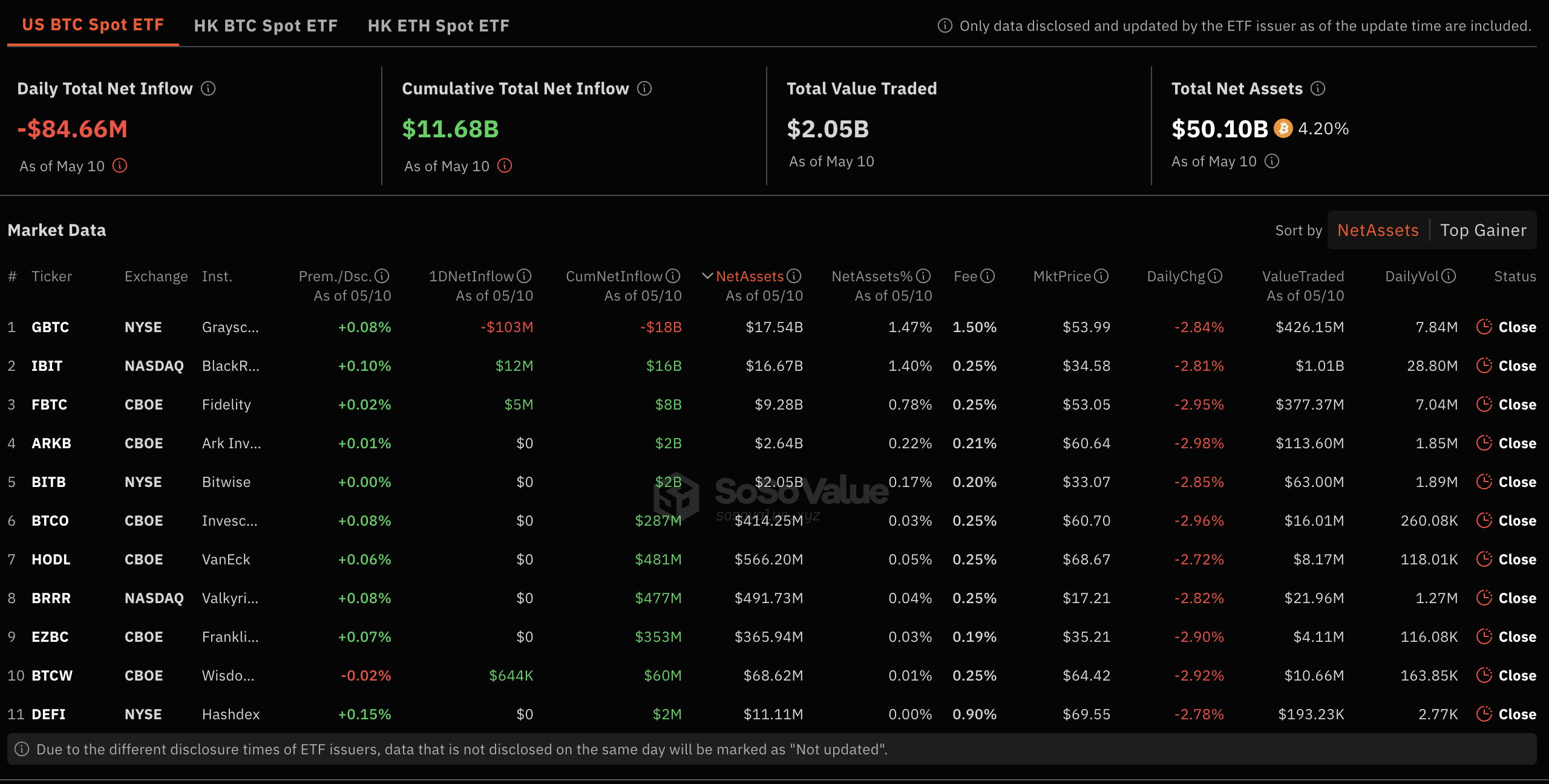Sort by the 1DNetInflow column header

[471, 276]
